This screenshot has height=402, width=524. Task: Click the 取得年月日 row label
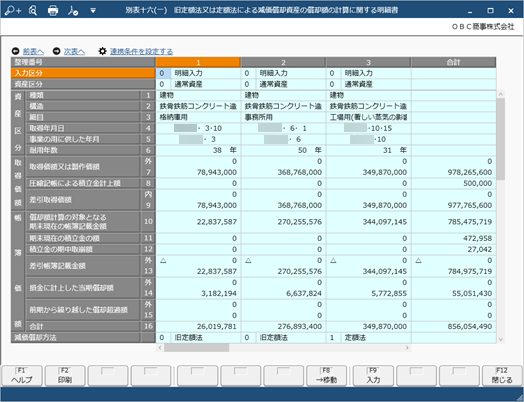(83, 128)
